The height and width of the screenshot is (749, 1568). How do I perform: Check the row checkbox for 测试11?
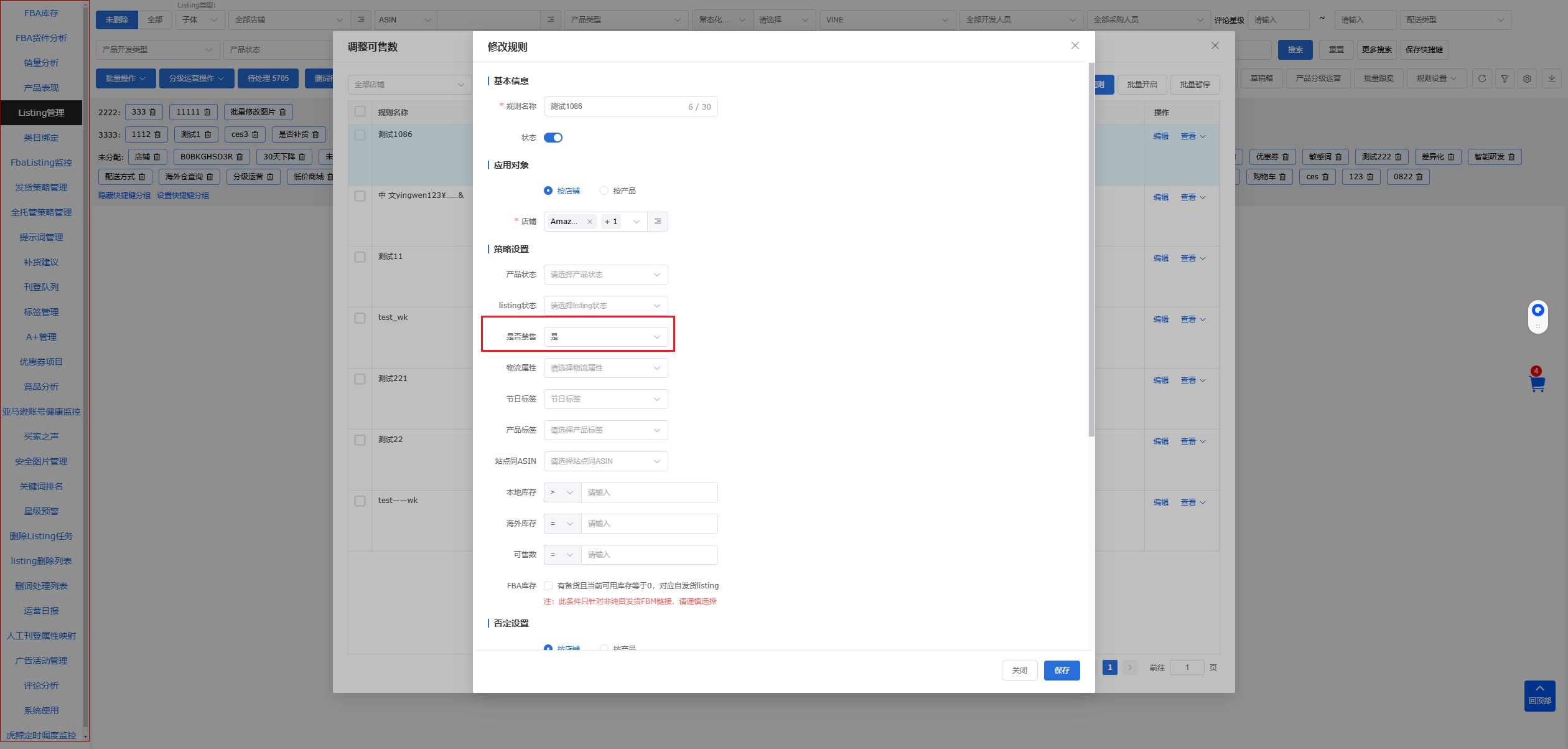click(360, 257)
